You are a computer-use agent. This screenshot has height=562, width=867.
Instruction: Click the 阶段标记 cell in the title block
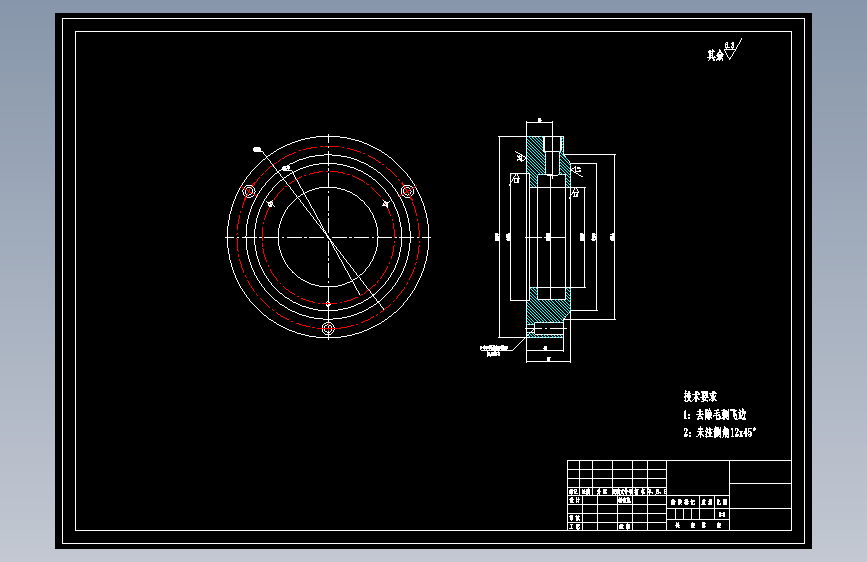pos(683,502)
